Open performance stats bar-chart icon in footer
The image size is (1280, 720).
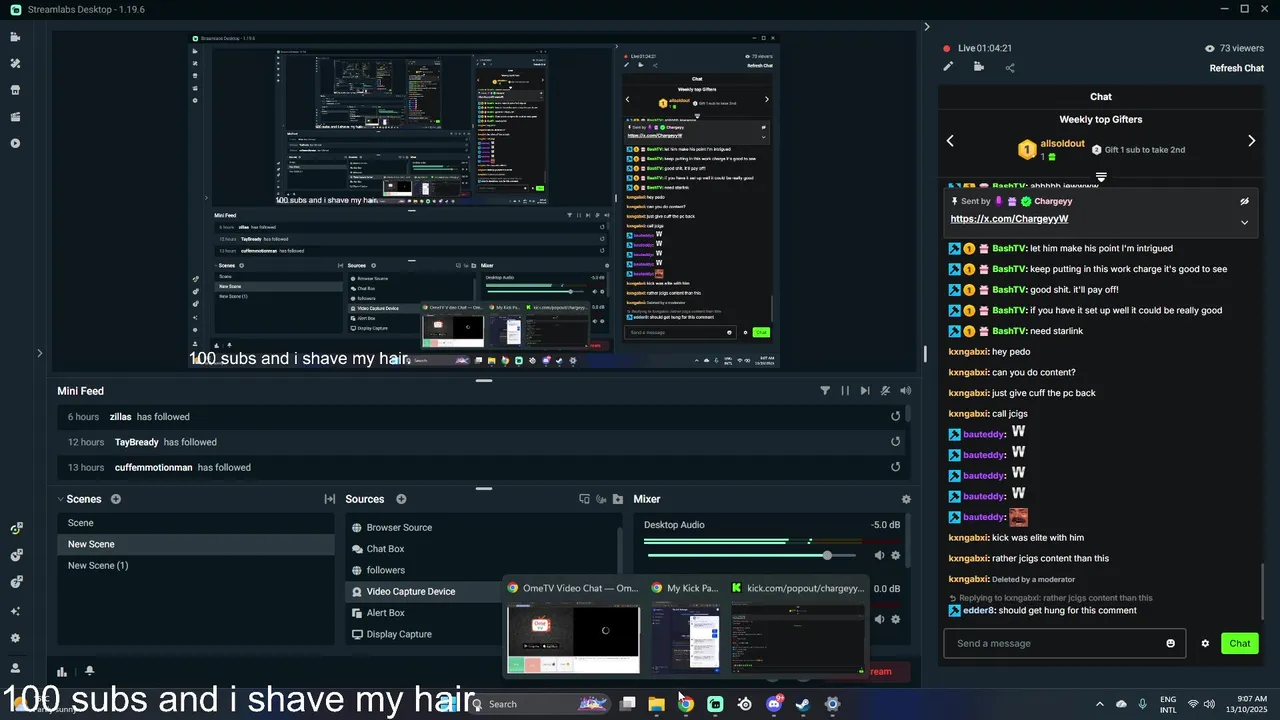[62, 672]
